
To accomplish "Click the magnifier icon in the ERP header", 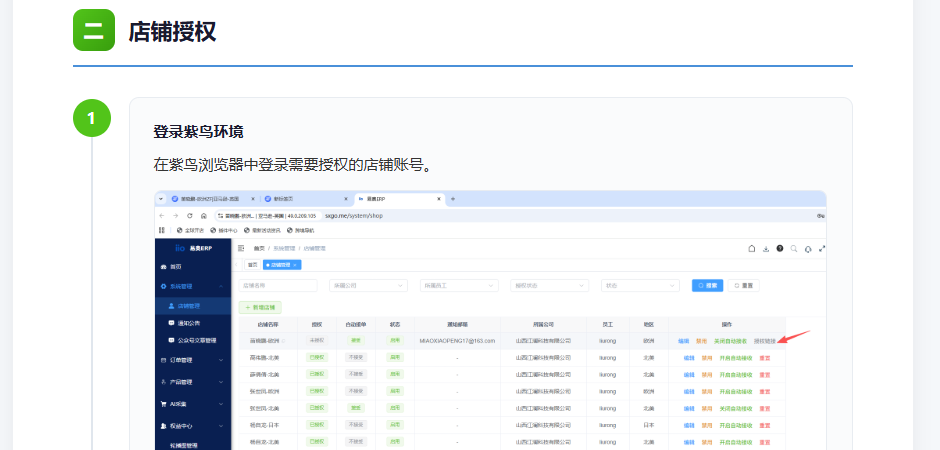I will [x=794, y=249].
